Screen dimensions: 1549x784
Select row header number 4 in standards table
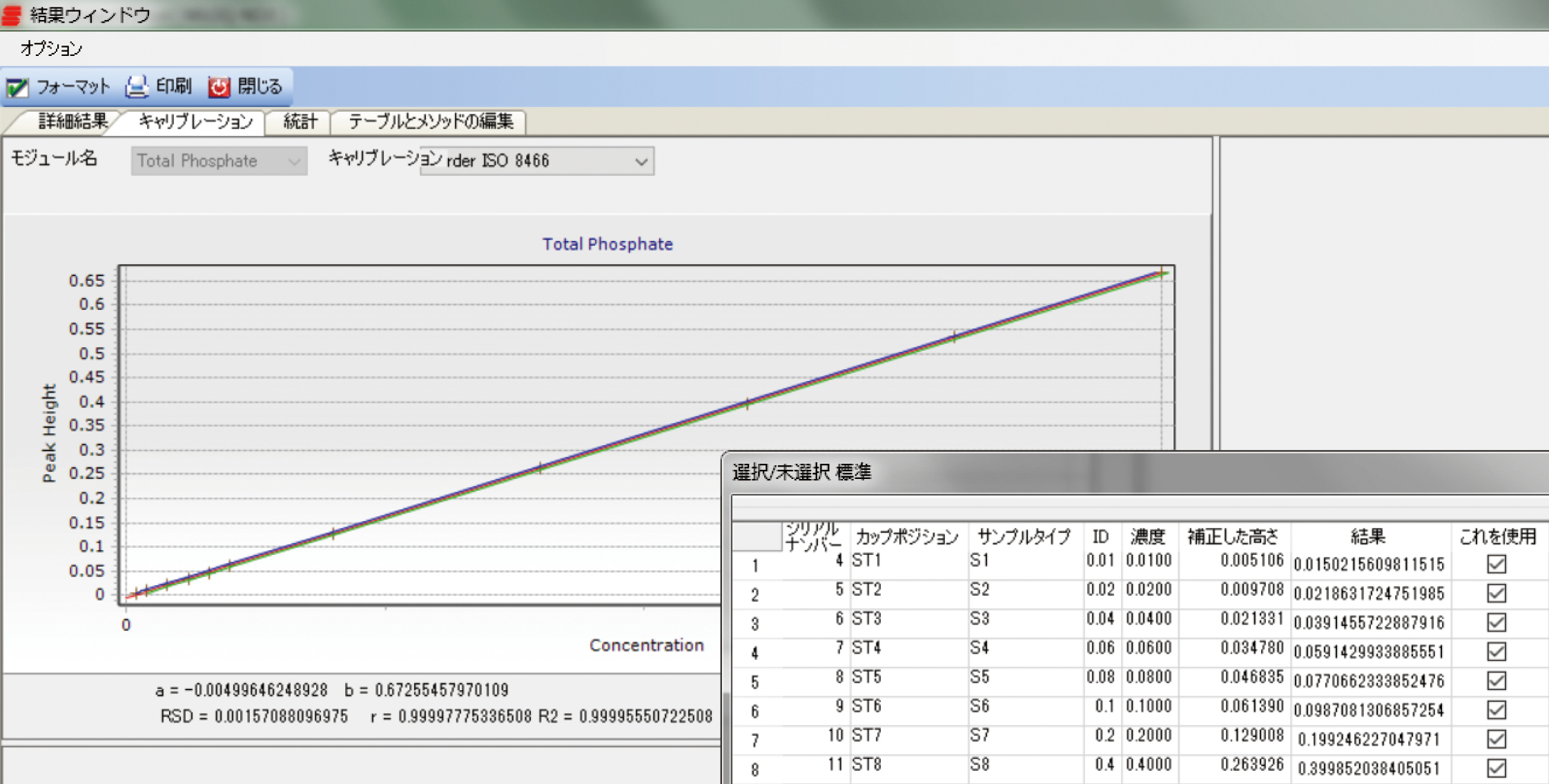[755, 653]
